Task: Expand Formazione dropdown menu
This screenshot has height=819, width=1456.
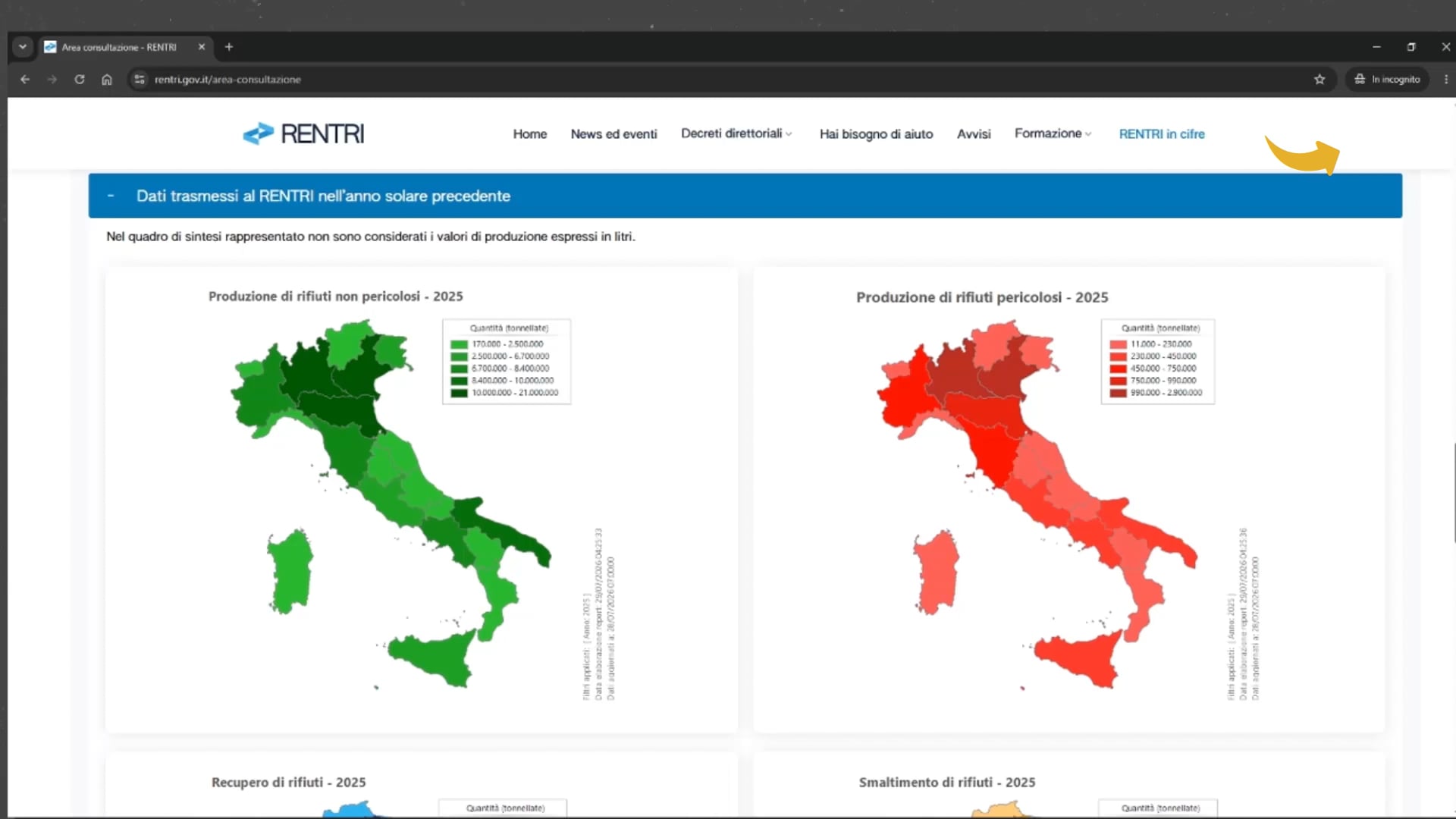Action: point(1053,133)
